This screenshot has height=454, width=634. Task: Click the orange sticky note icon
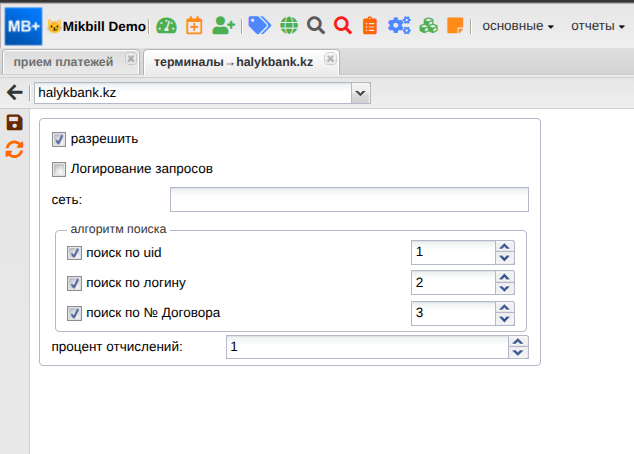coord(455,25)
